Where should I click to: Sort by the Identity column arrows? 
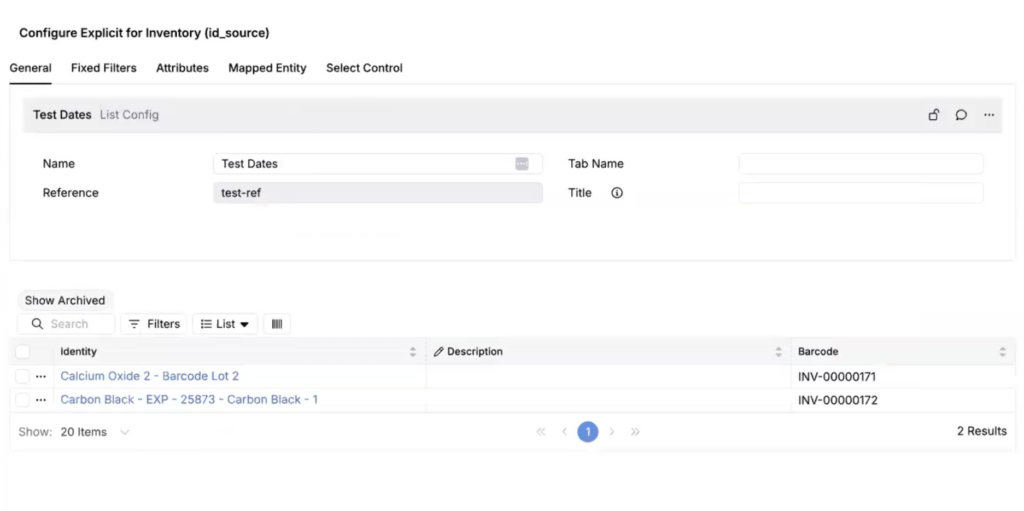coord(413,352)
